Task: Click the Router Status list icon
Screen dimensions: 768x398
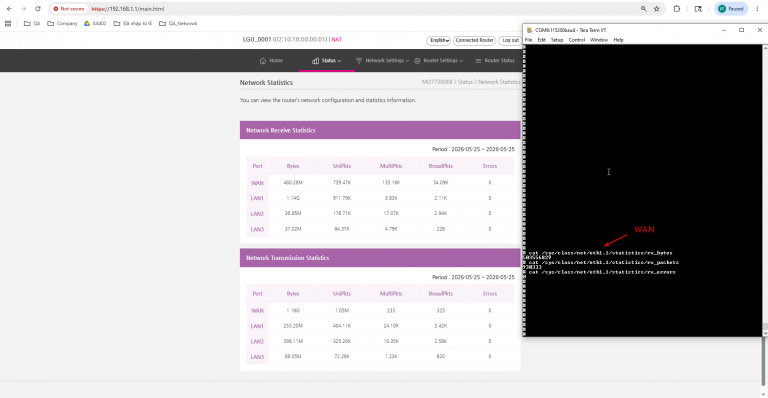Action: click(x=478, y=61)
